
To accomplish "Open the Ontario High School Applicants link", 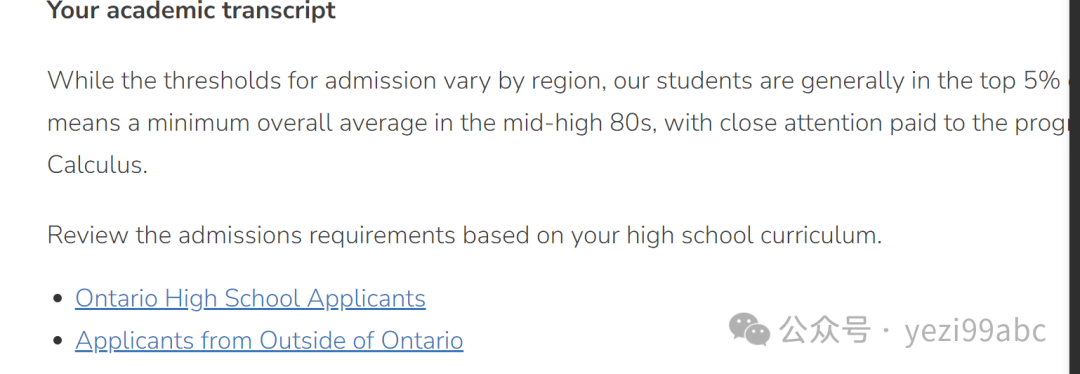I will tap(250, 299).
